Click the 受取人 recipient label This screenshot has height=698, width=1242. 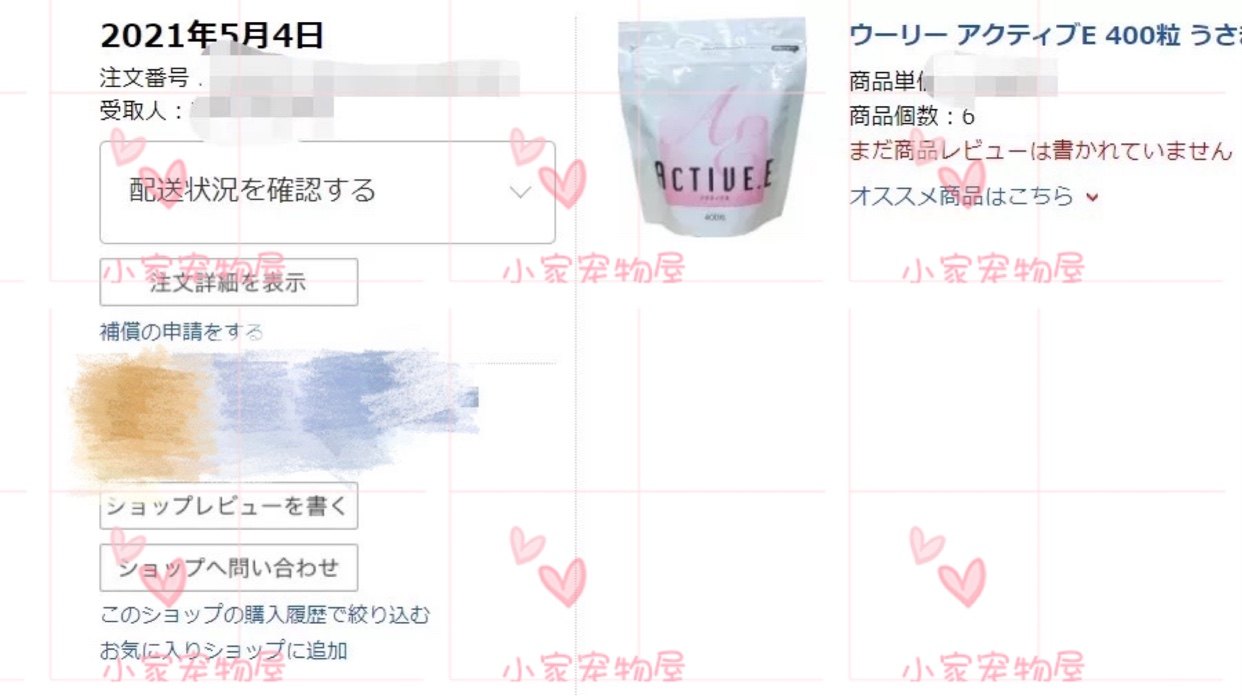(x=138, y=110)
